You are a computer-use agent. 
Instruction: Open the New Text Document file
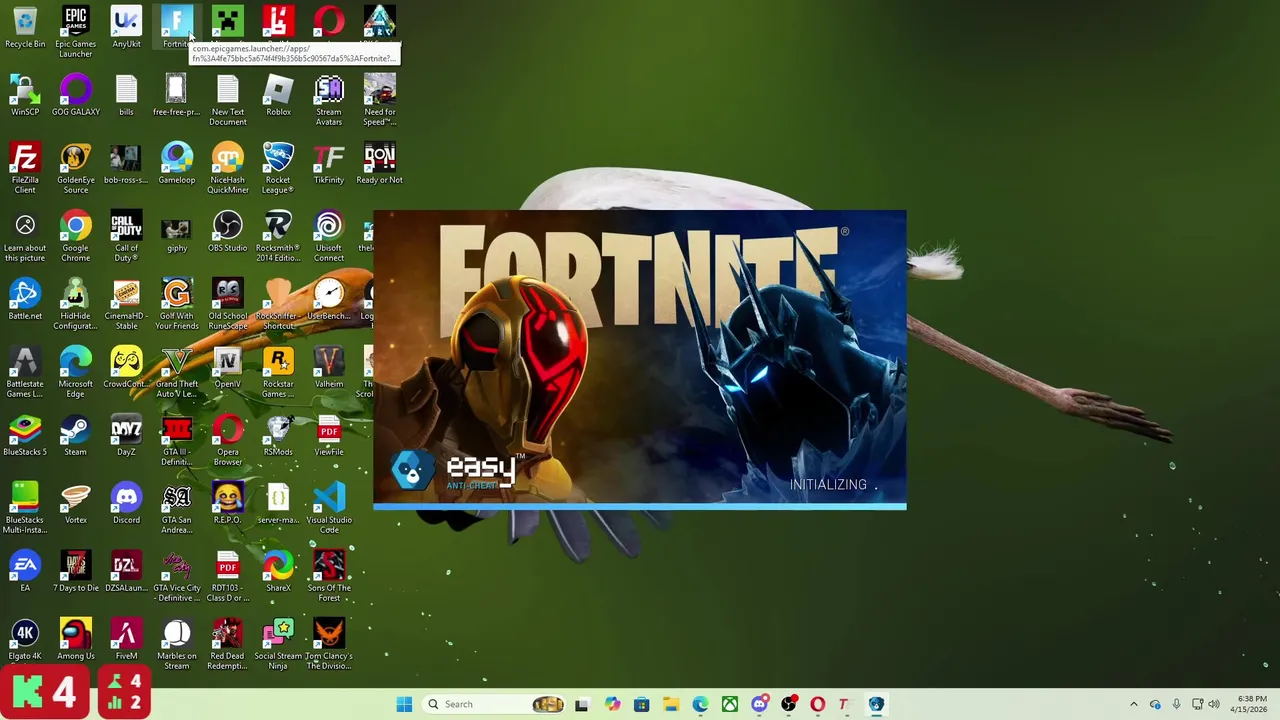(228, 100)
